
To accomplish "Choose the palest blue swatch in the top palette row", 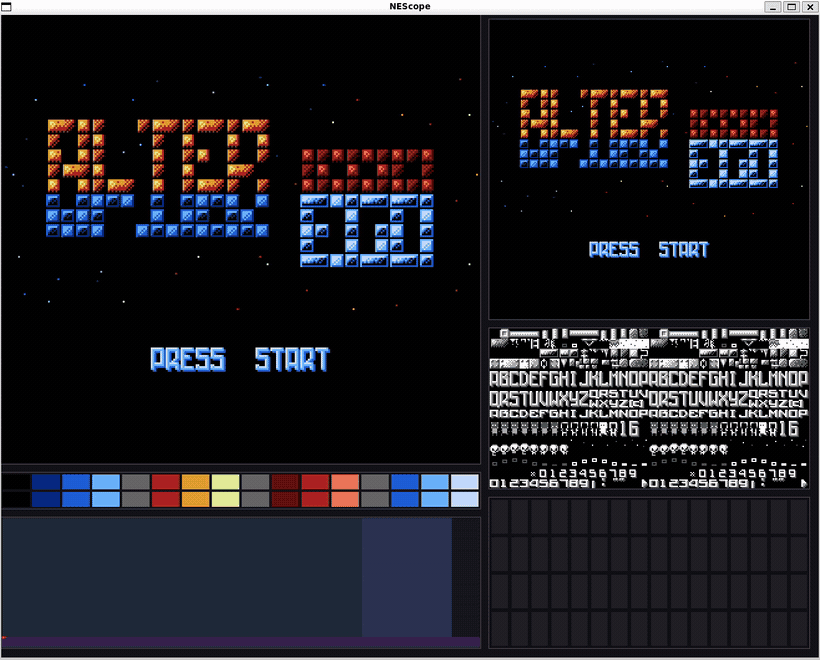I will pos(465,482).
